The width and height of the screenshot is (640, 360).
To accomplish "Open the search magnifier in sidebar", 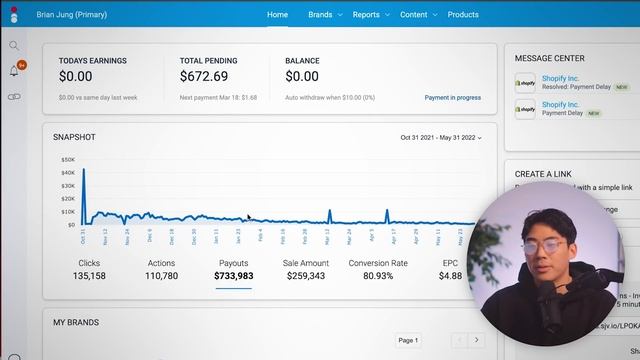I will (x=14, y=45).
